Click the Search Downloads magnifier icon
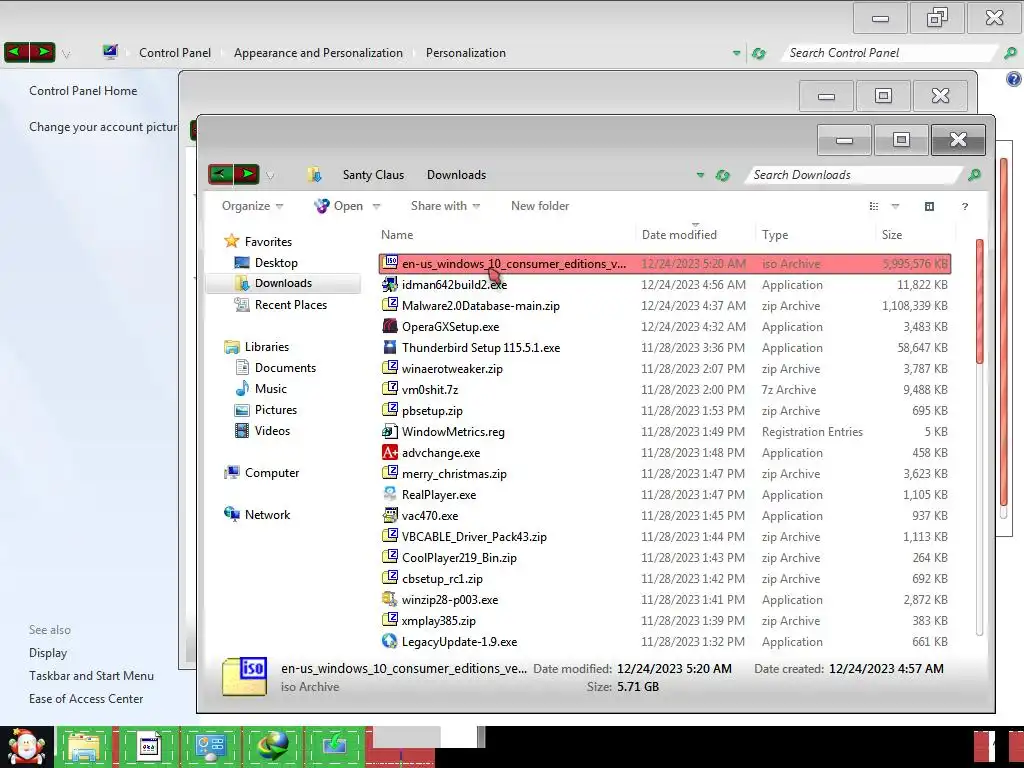This screenshot has width=1024, height=768. point(974,175)
